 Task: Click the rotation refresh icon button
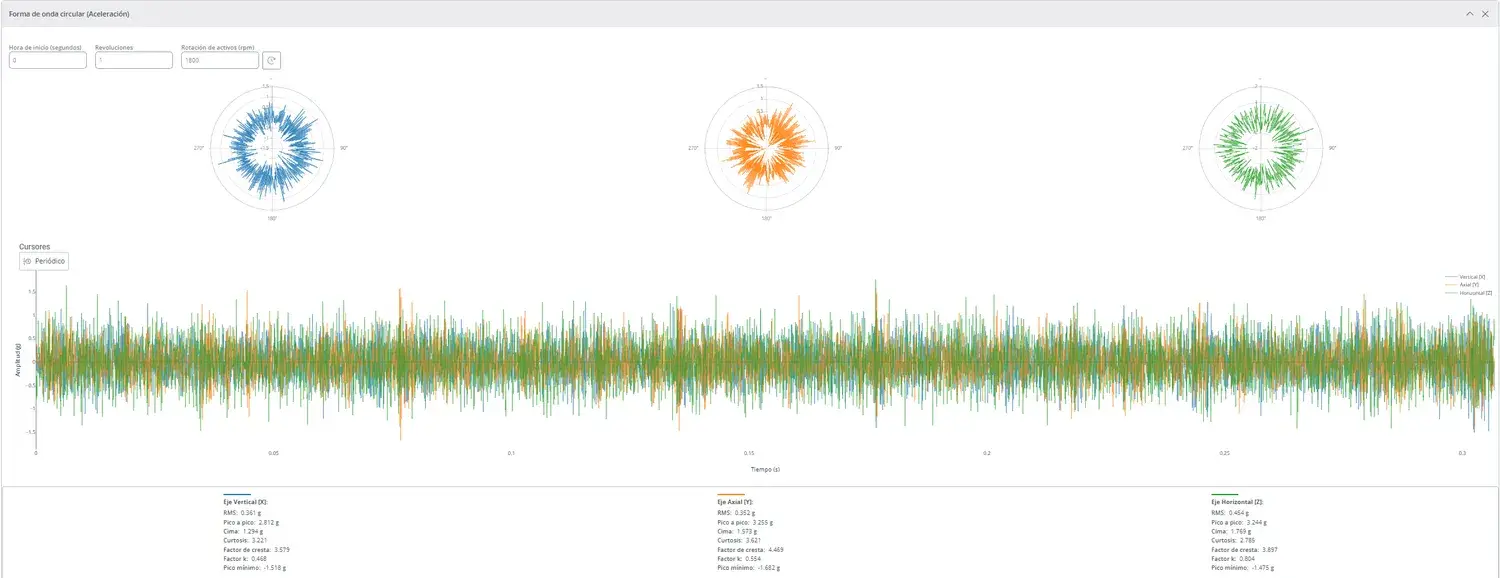point(271,60)
